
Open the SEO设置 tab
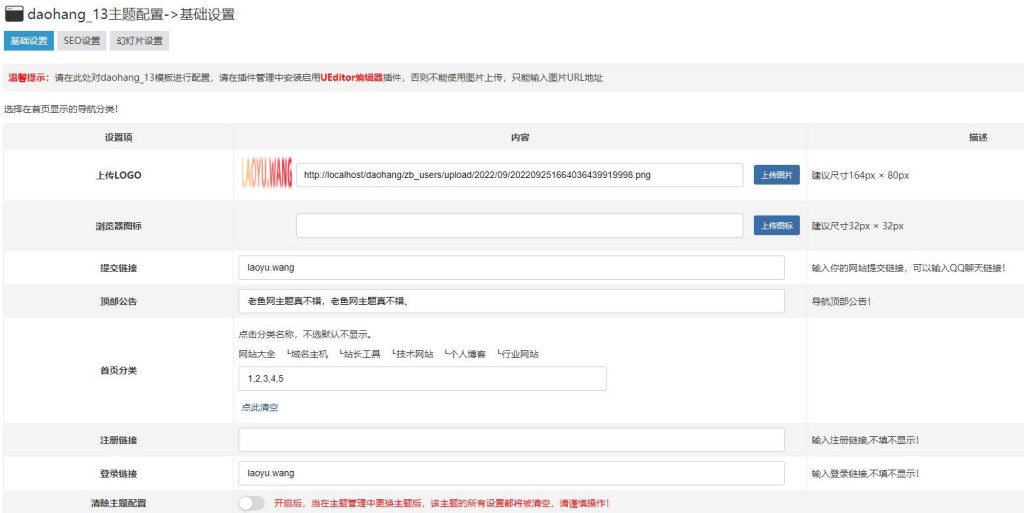coord(82,41)
